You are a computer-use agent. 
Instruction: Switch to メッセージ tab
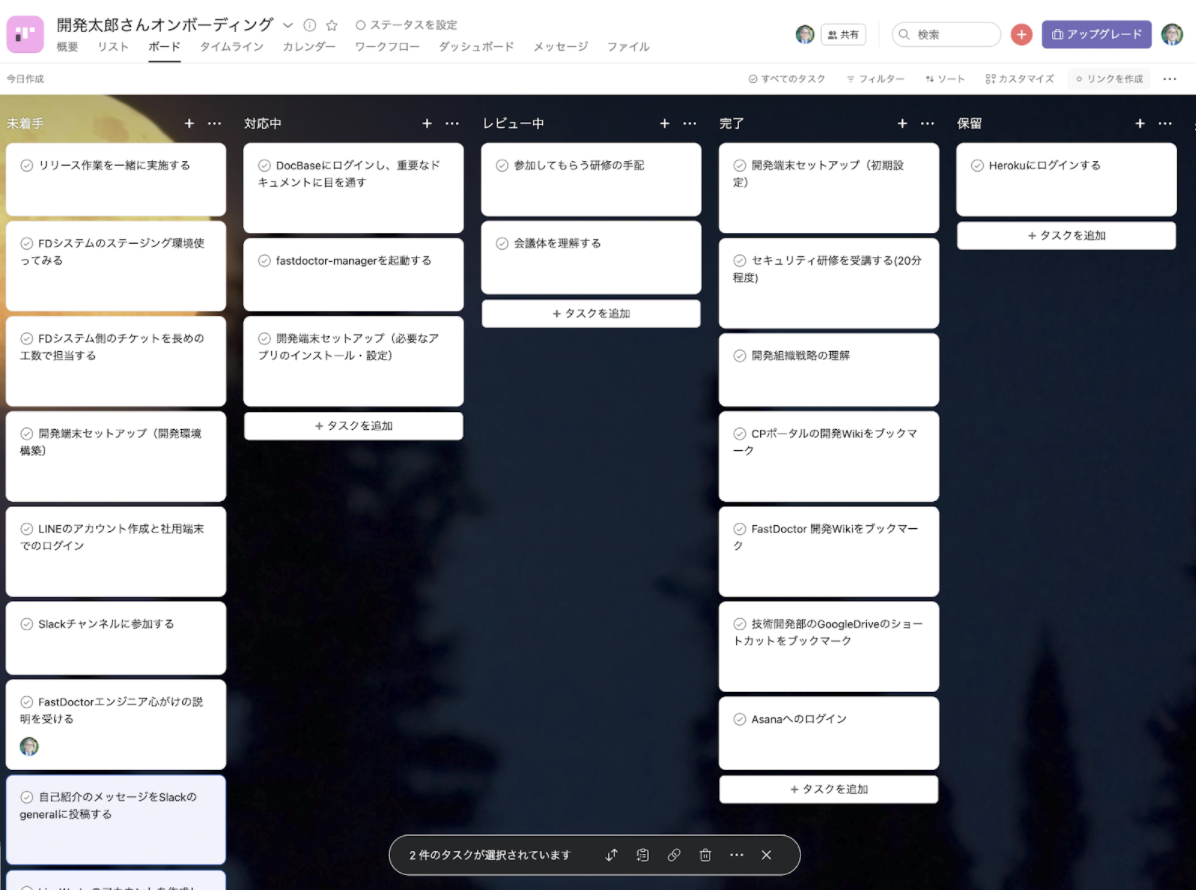[x=561, y=47]
